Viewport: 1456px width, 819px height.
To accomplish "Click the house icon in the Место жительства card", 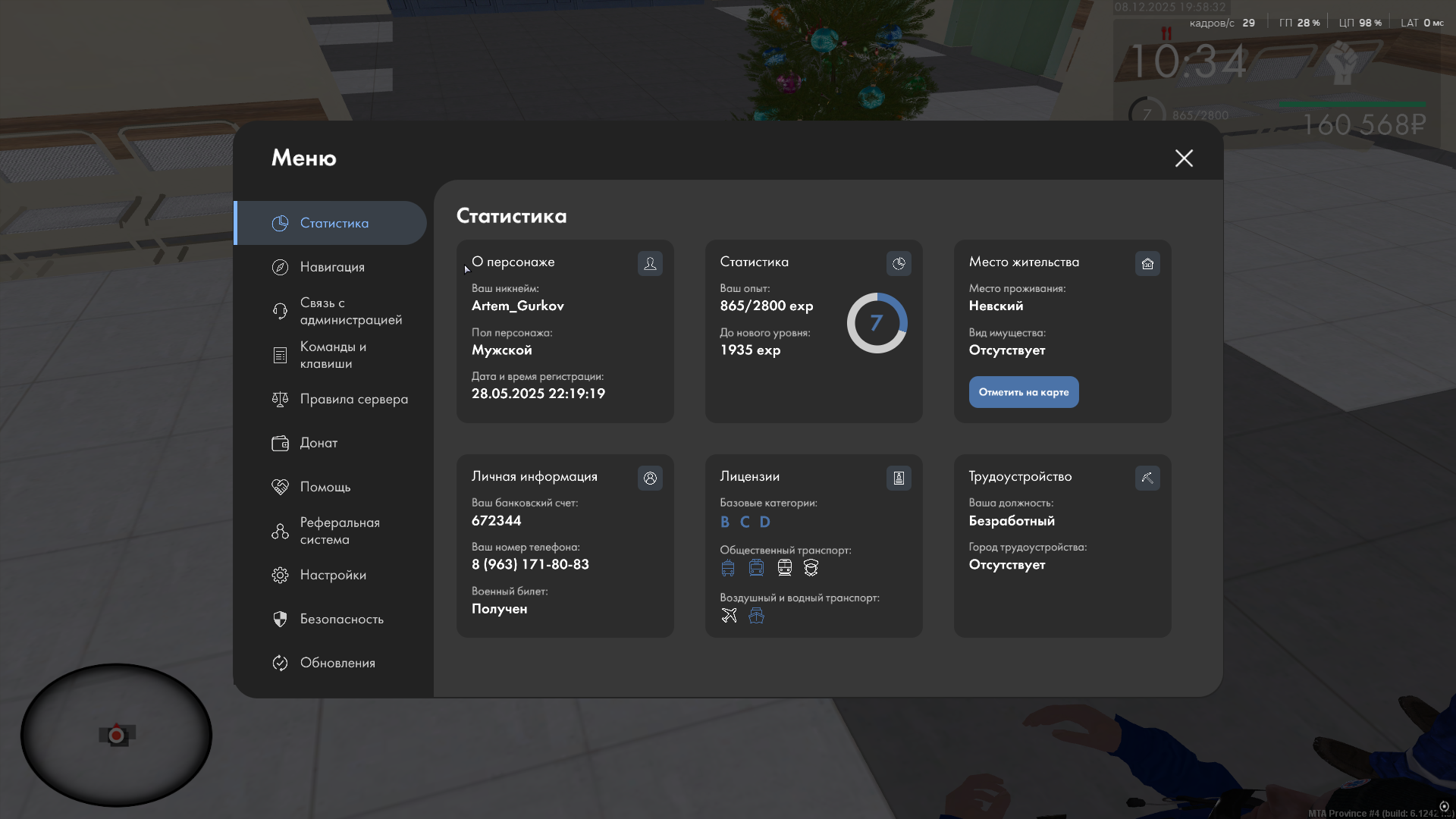I will coord(1147,263).
